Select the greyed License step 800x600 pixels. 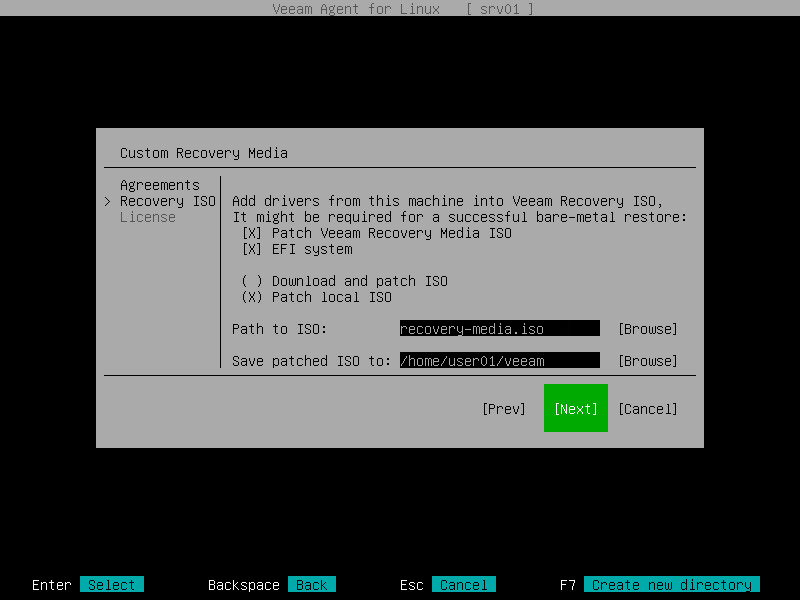coord(147,217)
